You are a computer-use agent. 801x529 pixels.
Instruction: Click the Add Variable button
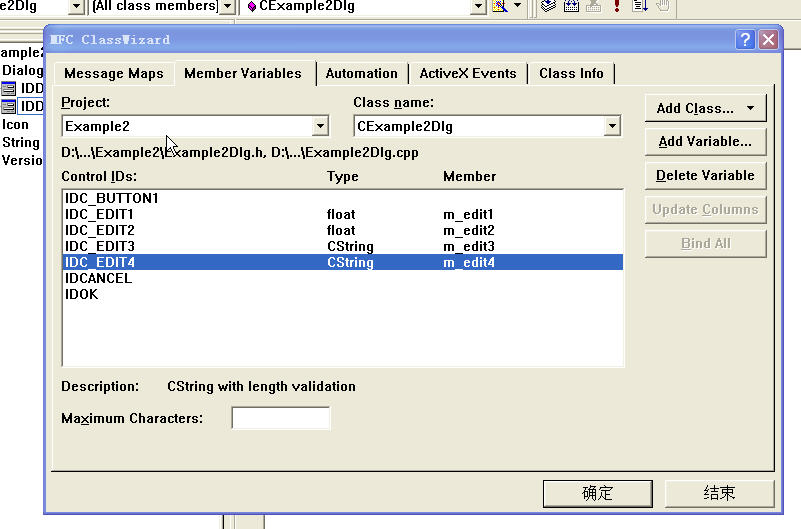(x=705, y=141)
